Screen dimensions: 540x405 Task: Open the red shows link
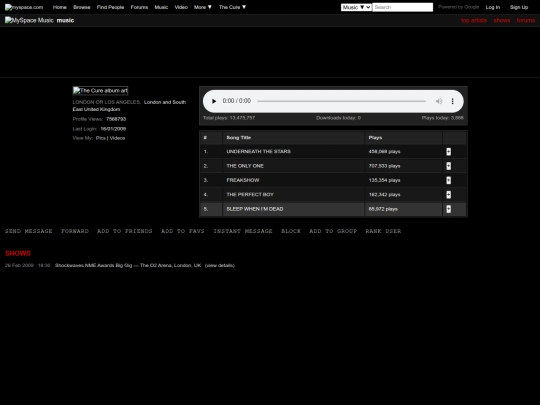coord(502,20)
